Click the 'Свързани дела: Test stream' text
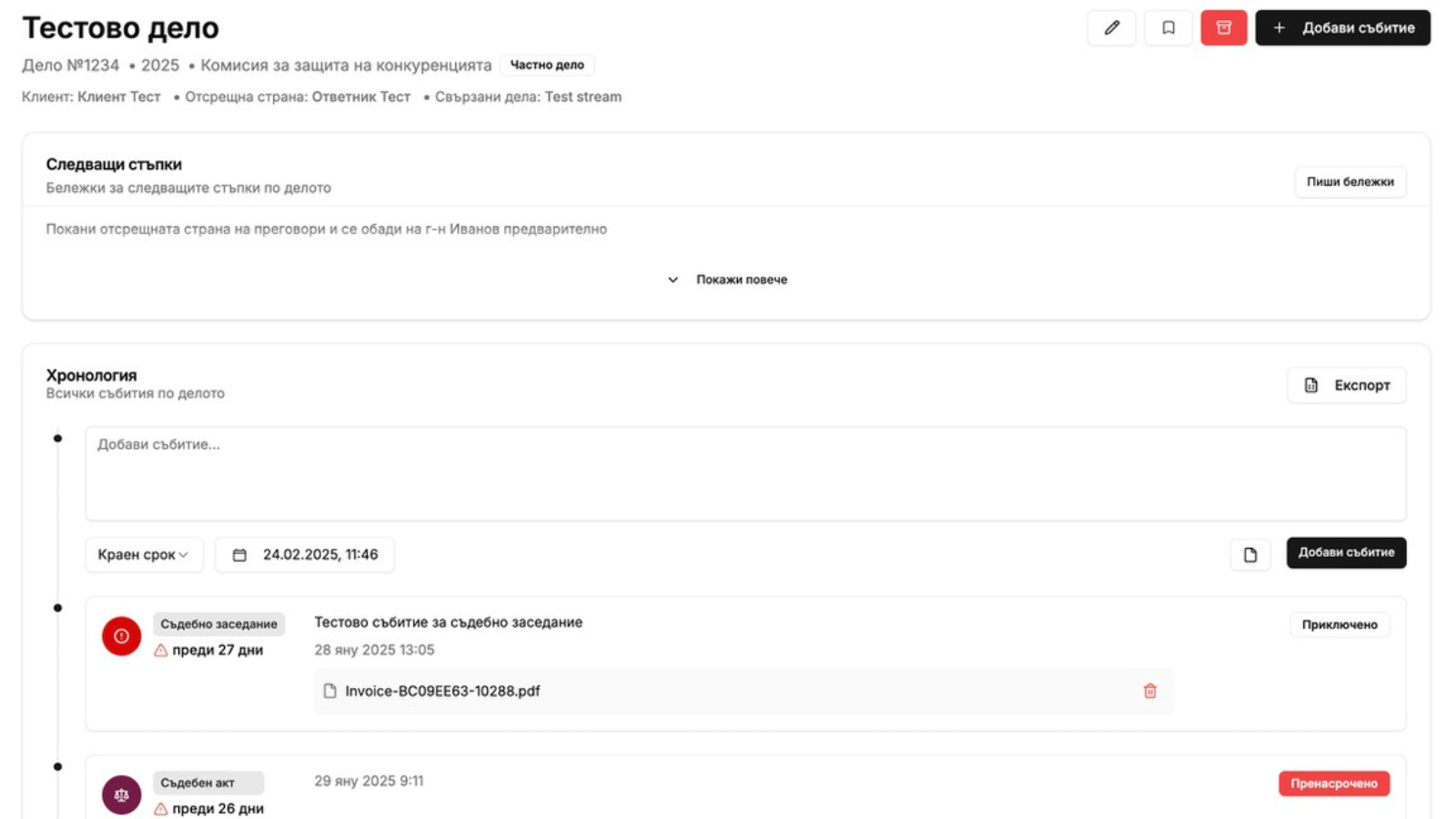The image size is (1456, 819). pyautogui.click(x=528, y=96)
